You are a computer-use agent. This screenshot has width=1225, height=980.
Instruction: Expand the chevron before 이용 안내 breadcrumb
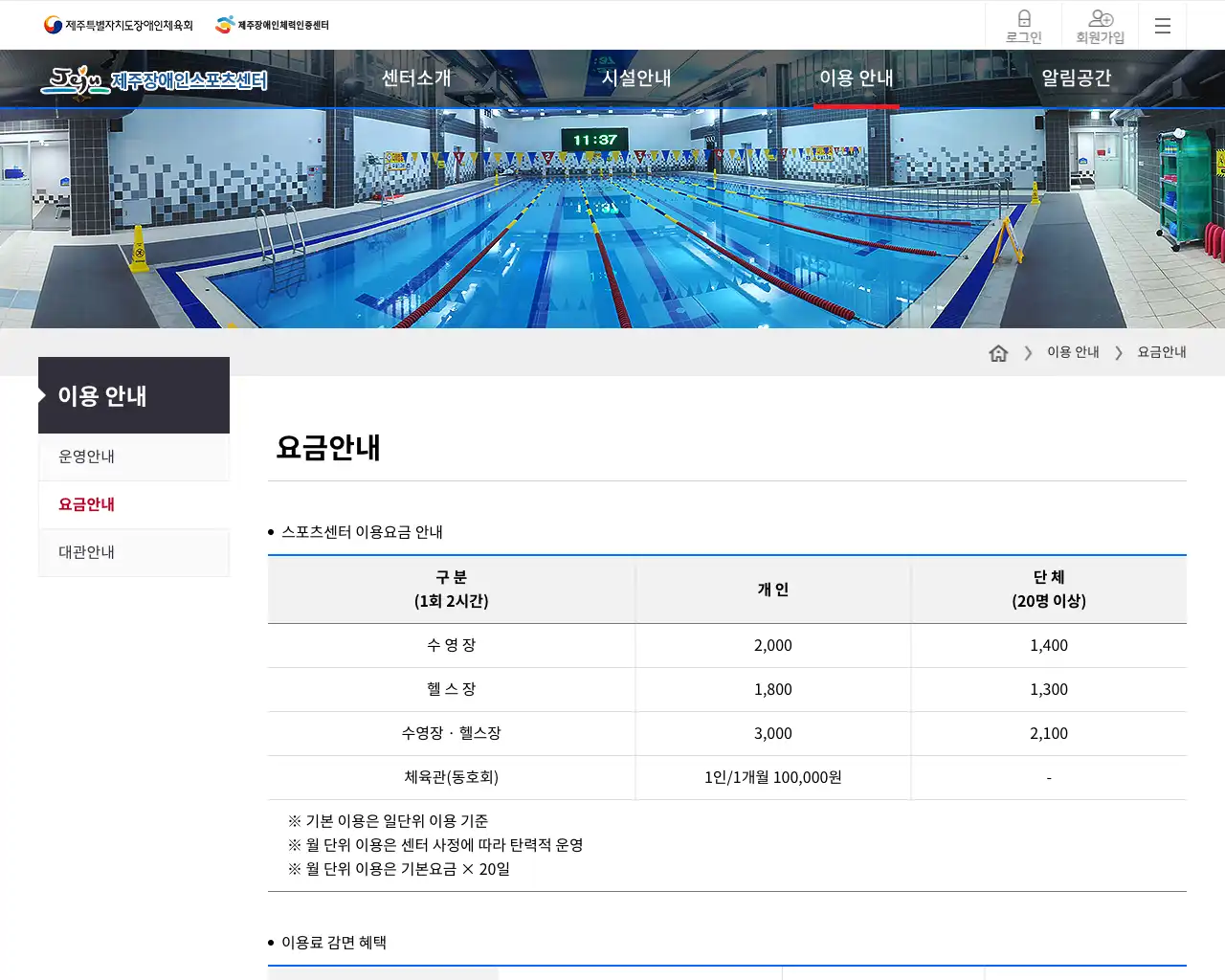(x=1028, y=353)
